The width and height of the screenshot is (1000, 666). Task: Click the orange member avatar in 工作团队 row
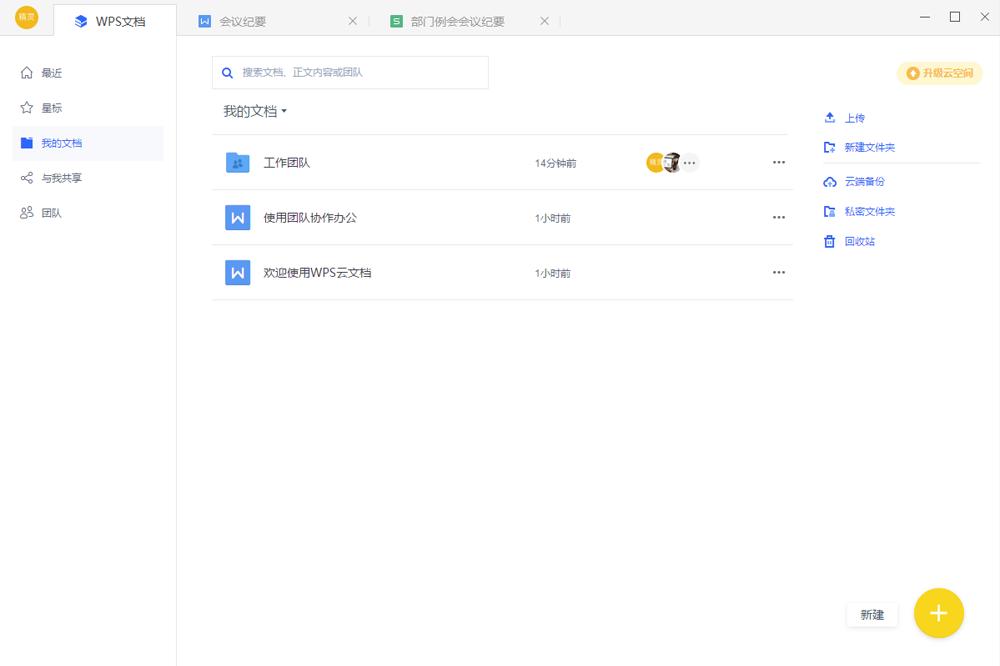[655, 163]
